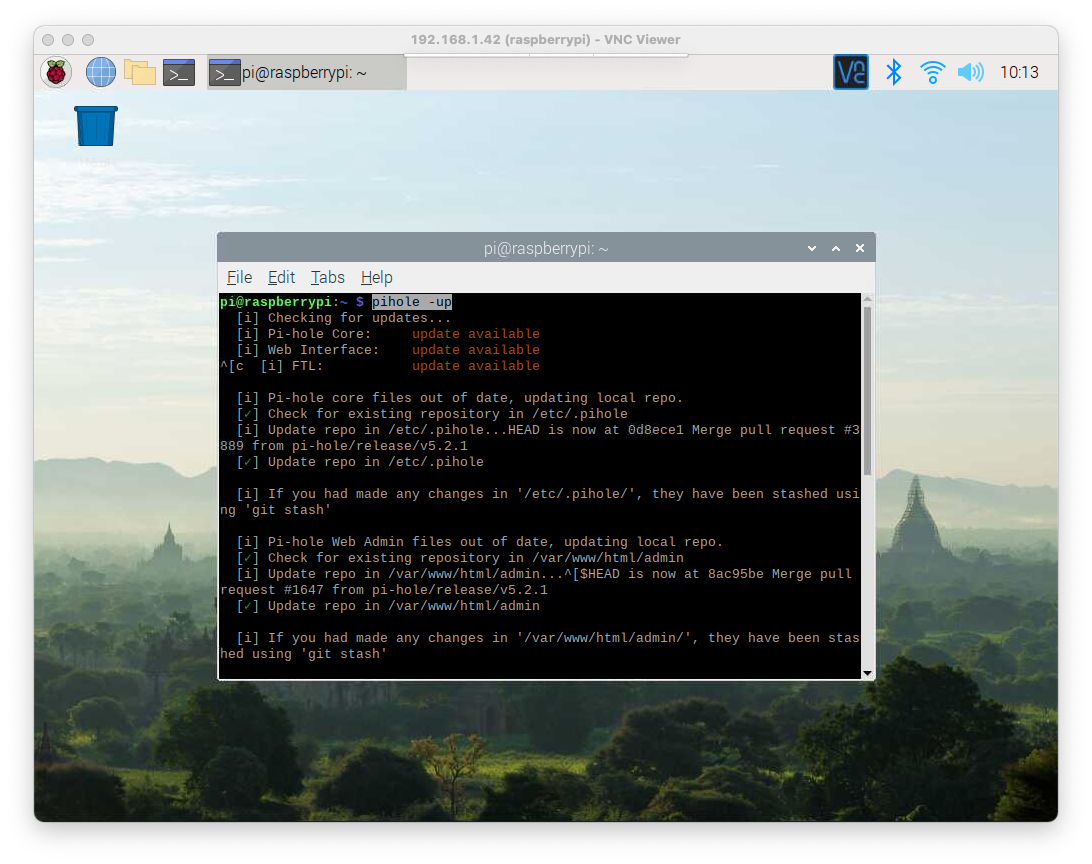
Task: Click the volume speaker icon
Action: (970, 72)
